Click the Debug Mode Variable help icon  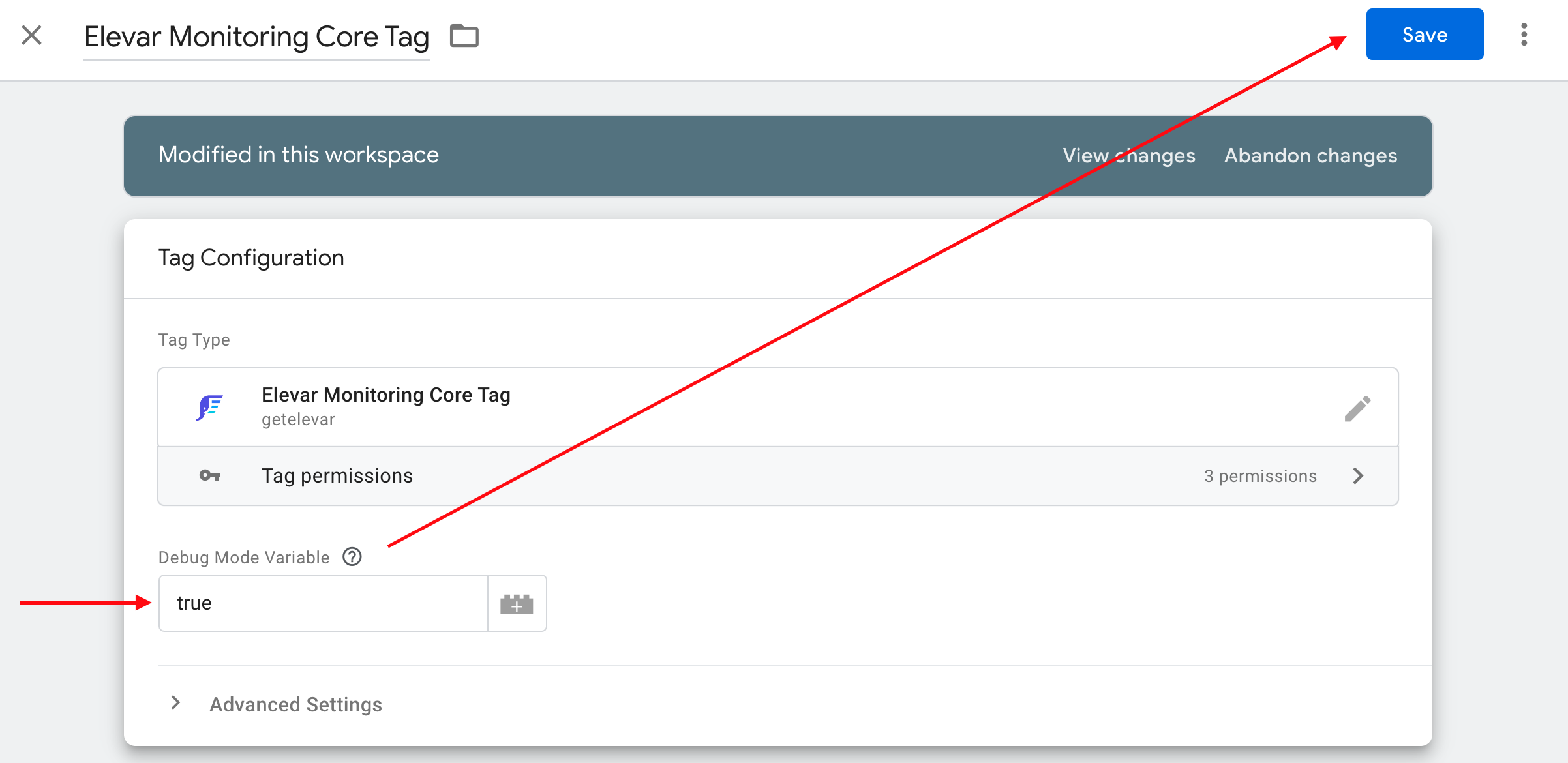pos(352,557)
